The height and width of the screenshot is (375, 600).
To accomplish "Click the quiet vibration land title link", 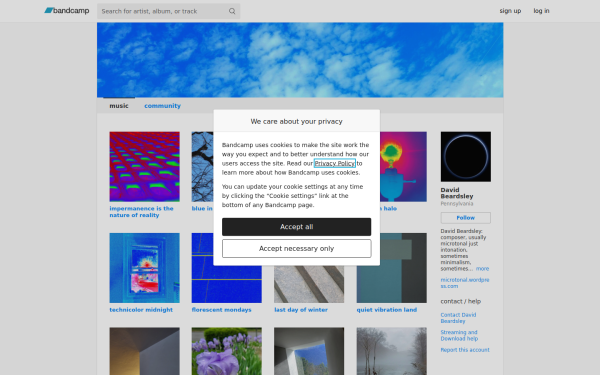I will tap(387, 310).
